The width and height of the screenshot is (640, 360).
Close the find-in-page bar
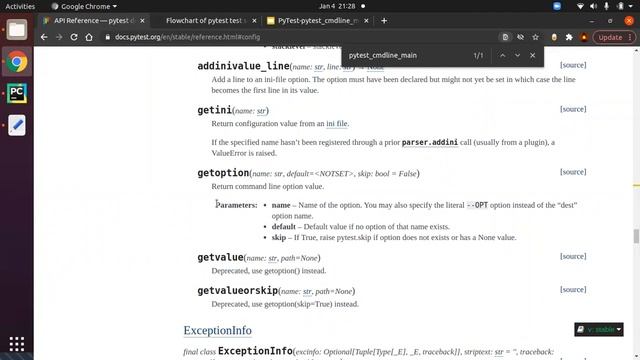532,56
